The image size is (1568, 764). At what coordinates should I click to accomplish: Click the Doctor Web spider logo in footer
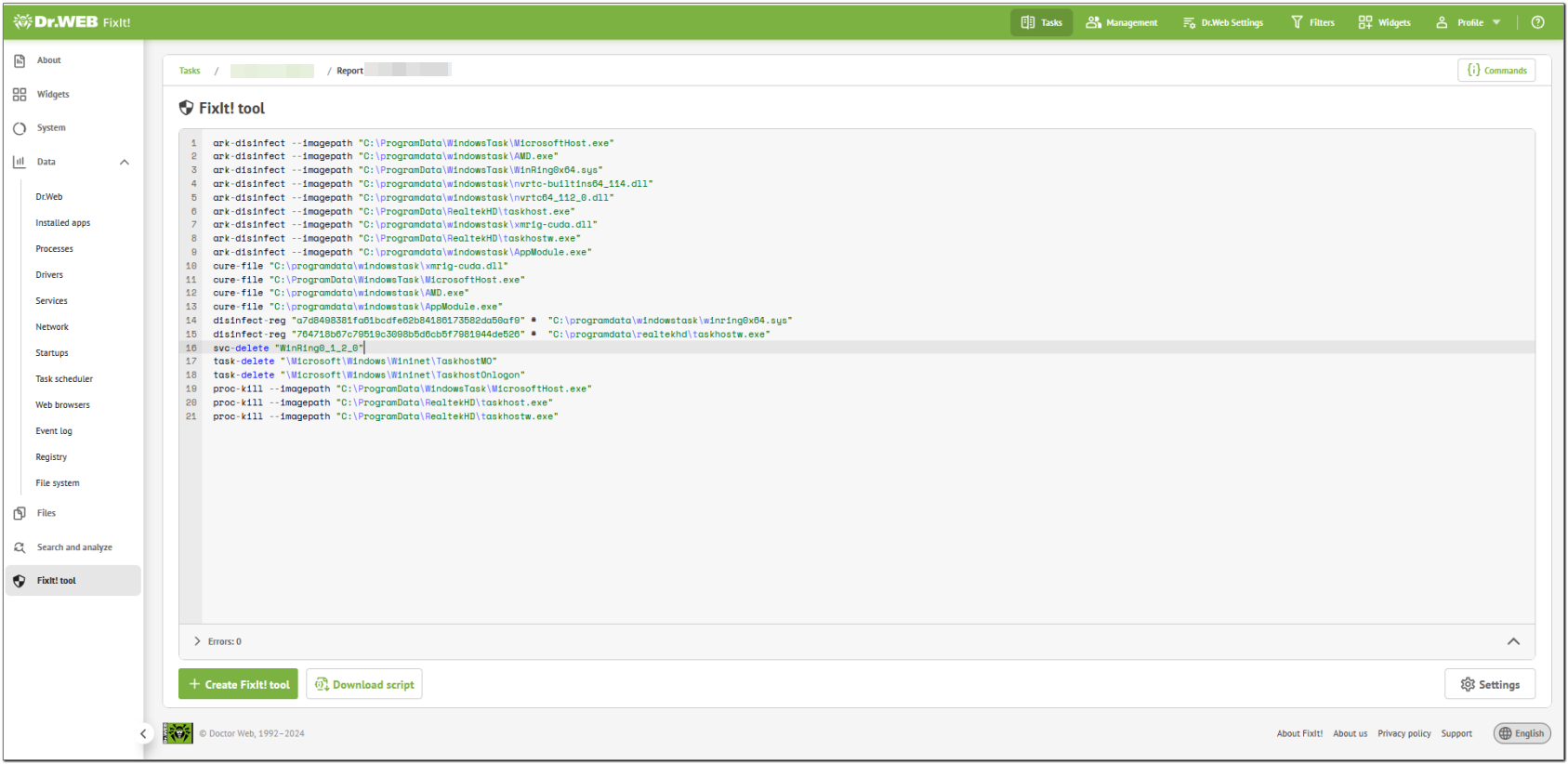tap(178, 733)
